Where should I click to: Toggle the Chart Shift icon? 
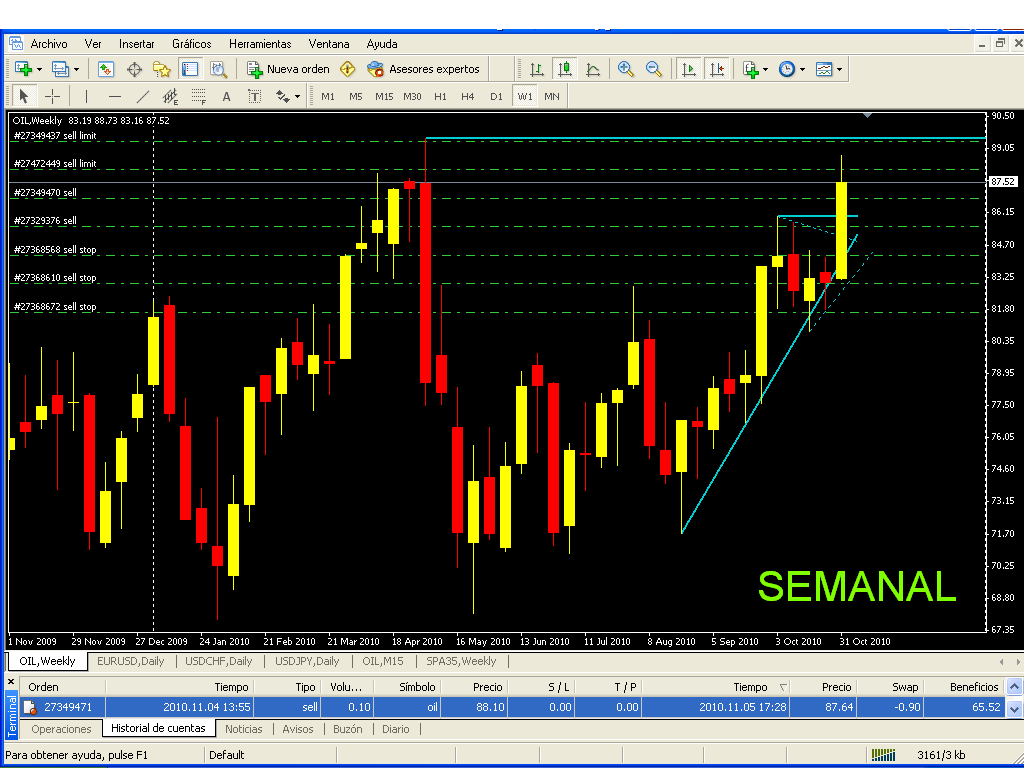tap(717, 69)
